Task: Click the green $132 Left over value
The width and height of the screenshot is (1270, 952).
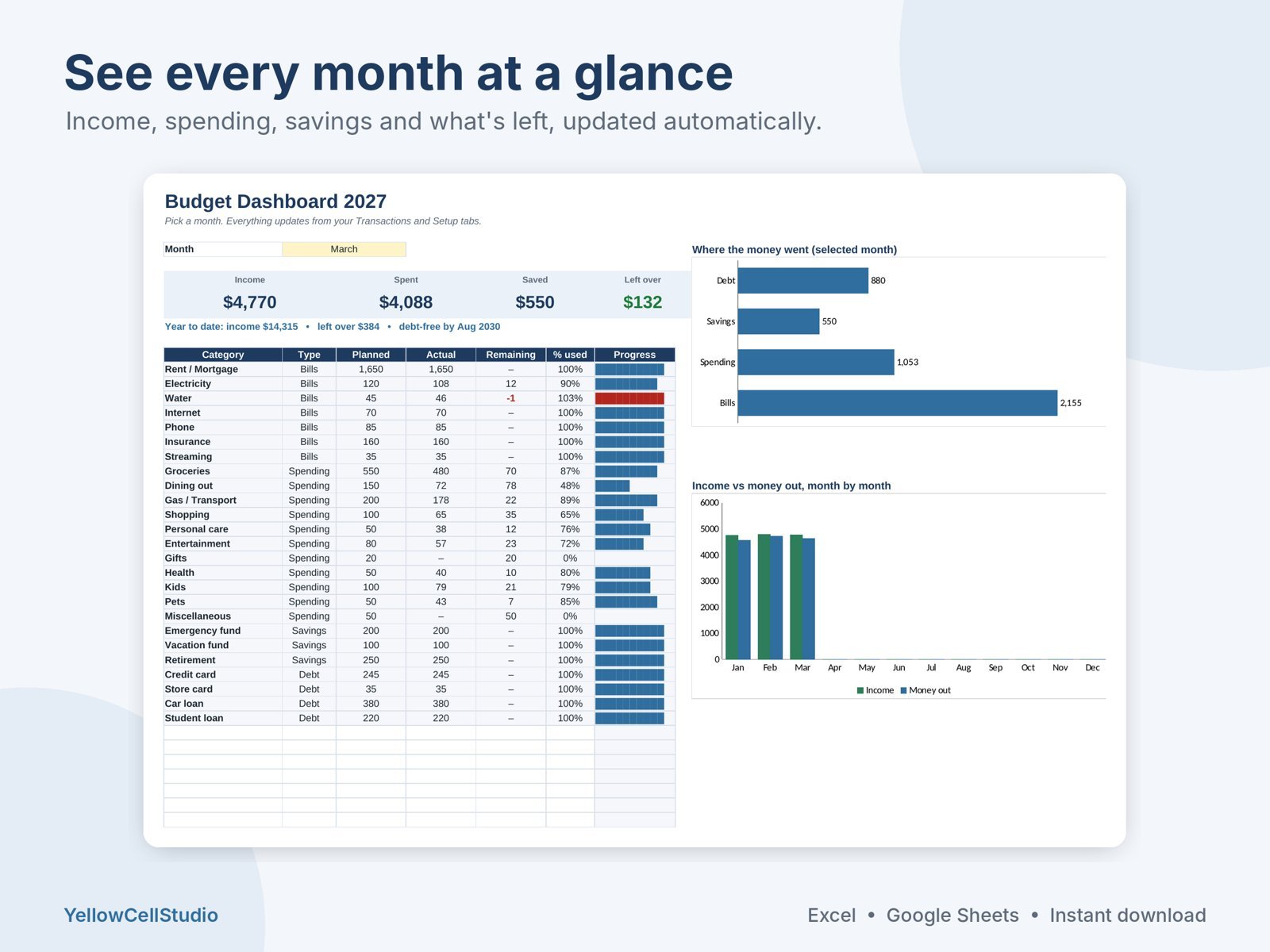Action: click(x=642, y=302)
